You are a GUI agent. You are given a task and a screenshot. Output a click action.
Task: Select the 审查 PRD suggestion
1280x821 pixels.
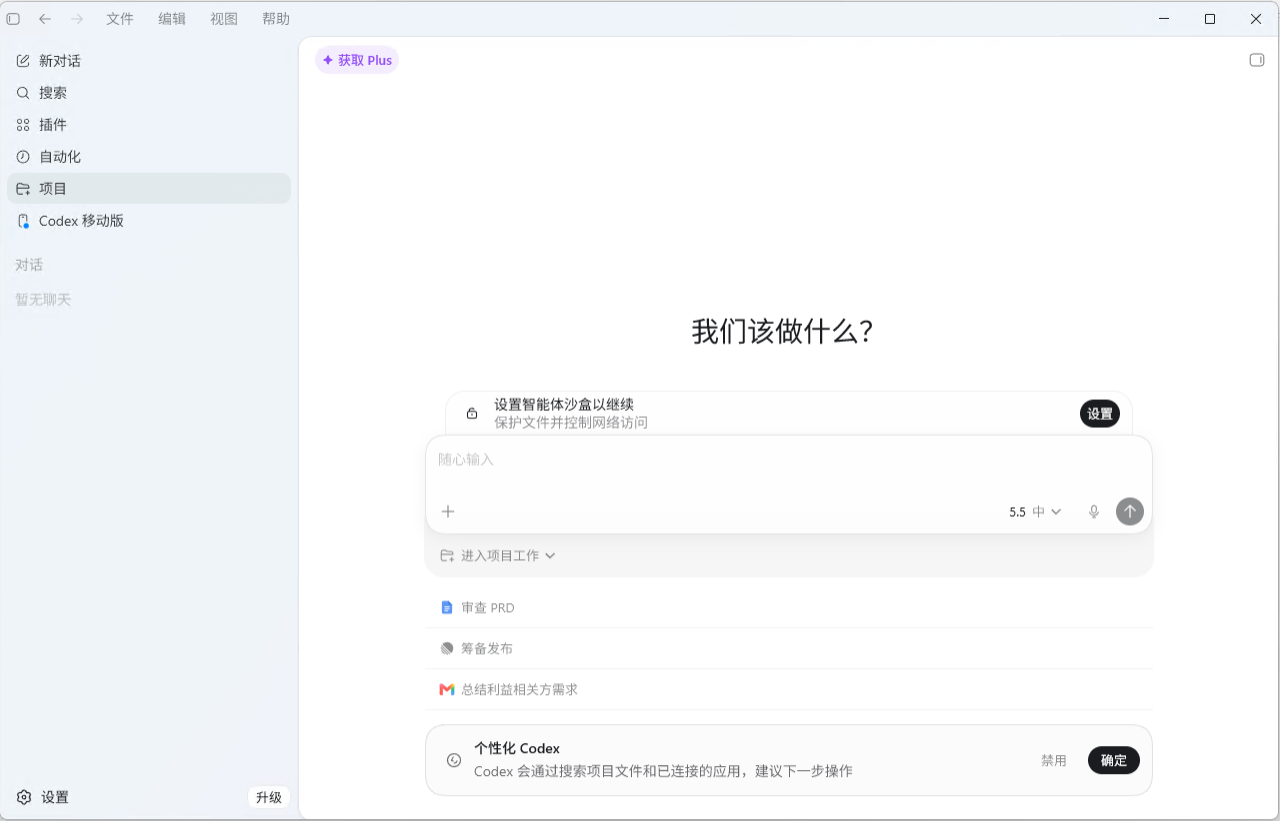point(789,608)
